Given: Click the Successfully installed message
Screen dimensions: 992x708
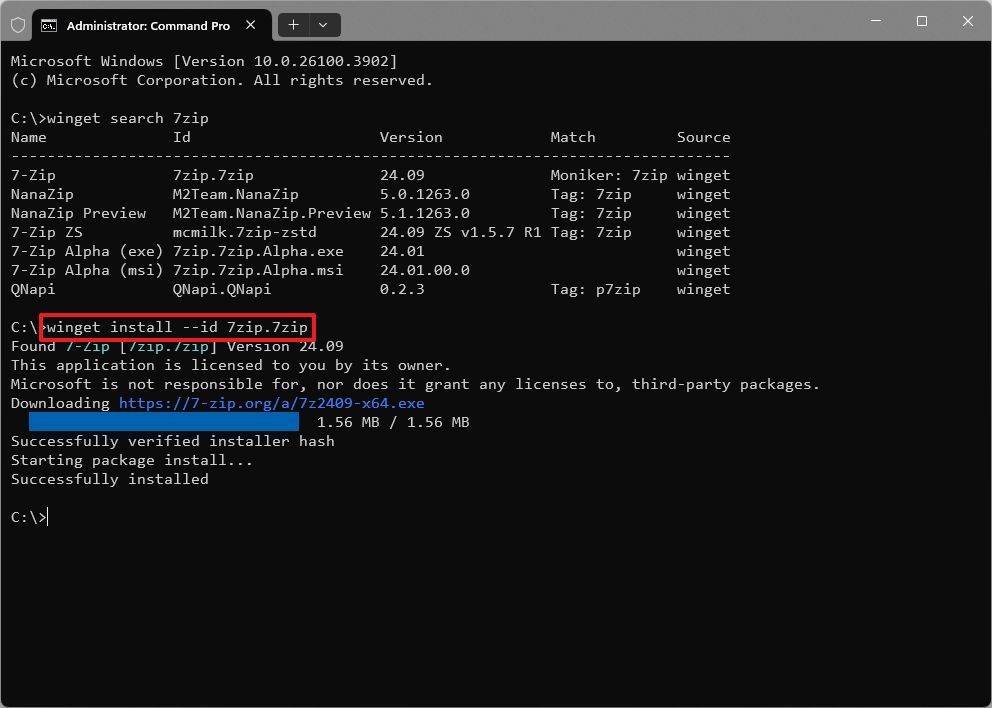Looking at the screenshot, I should pyautogui.click(x=111, y=479).
